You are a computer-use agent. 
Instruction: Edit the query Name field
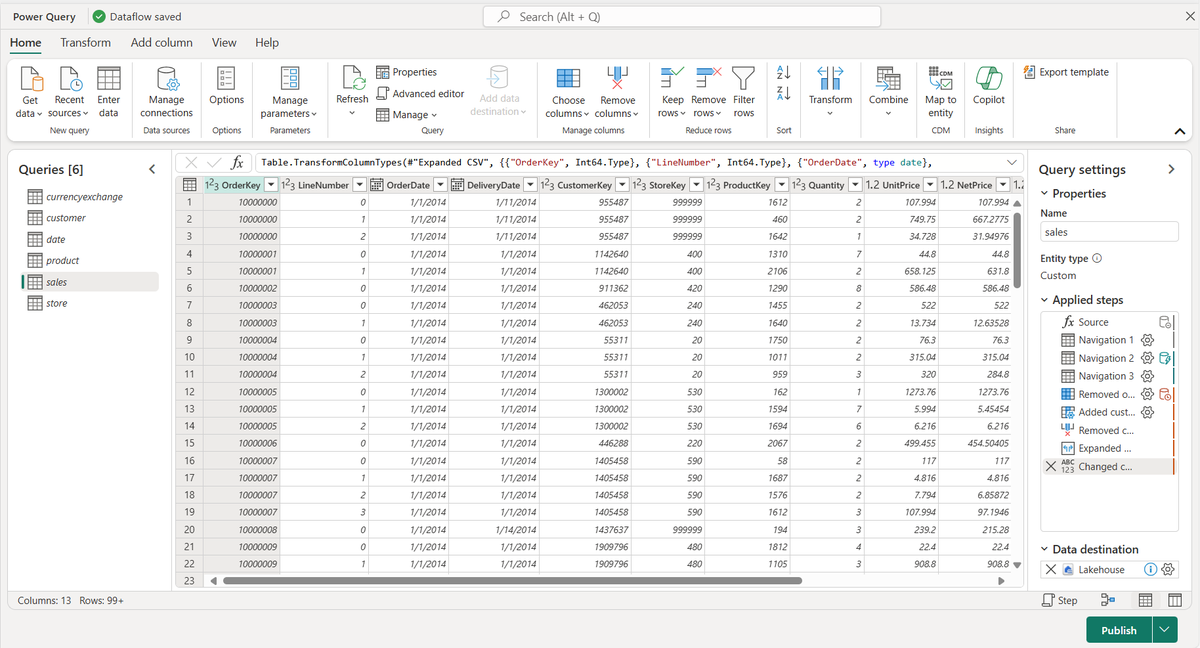(1109, 232)
